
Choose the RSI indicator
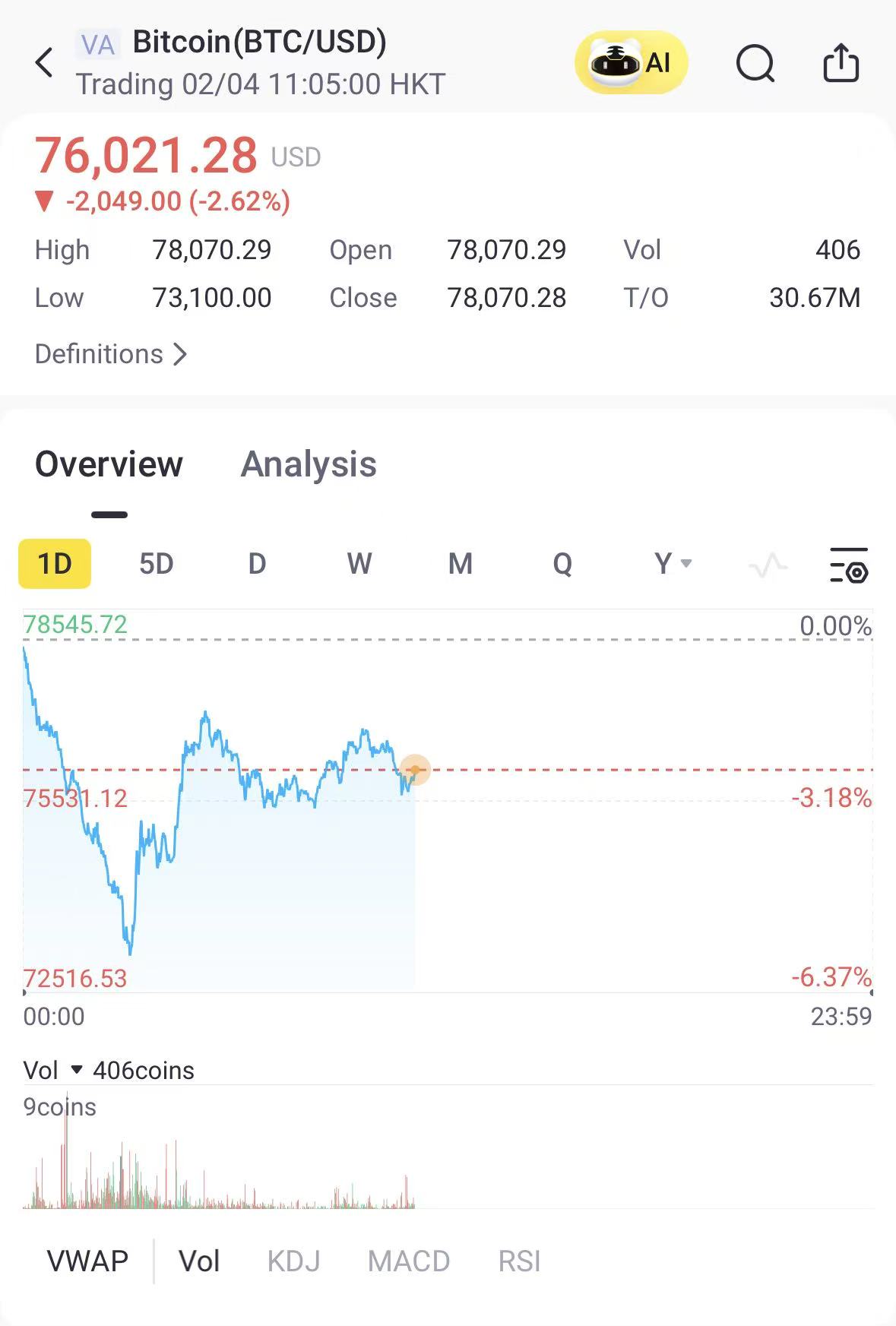click(519, 1261)
